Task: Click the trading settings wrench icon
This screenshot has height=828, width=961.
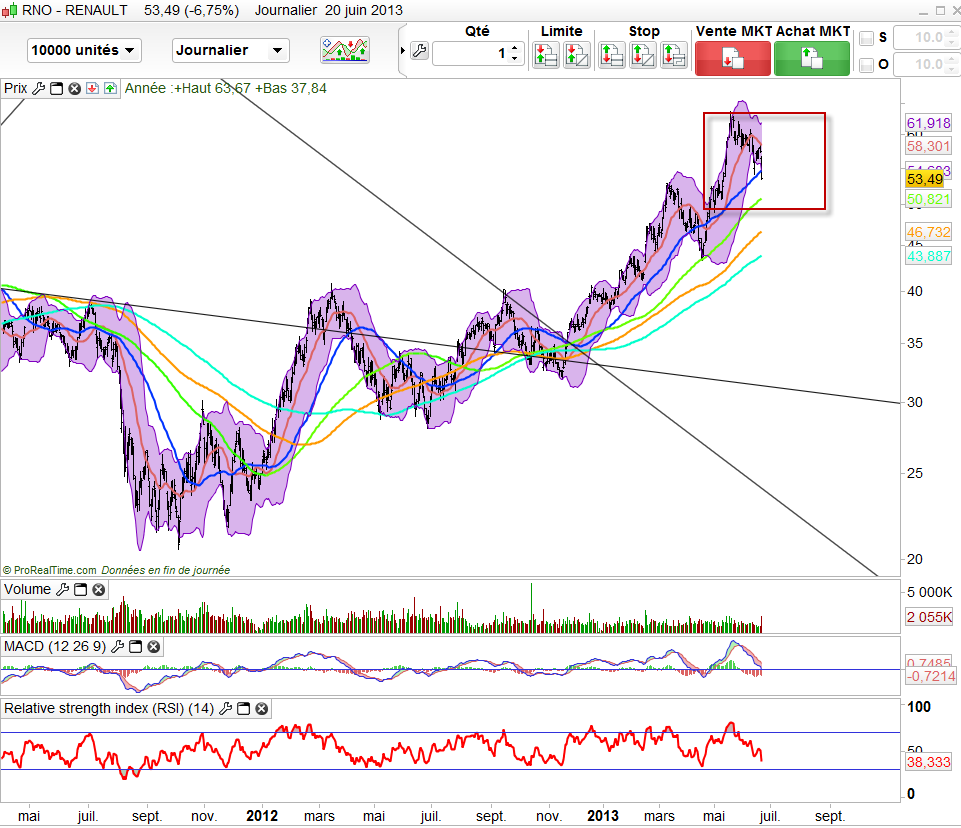Action: point(419,52)
